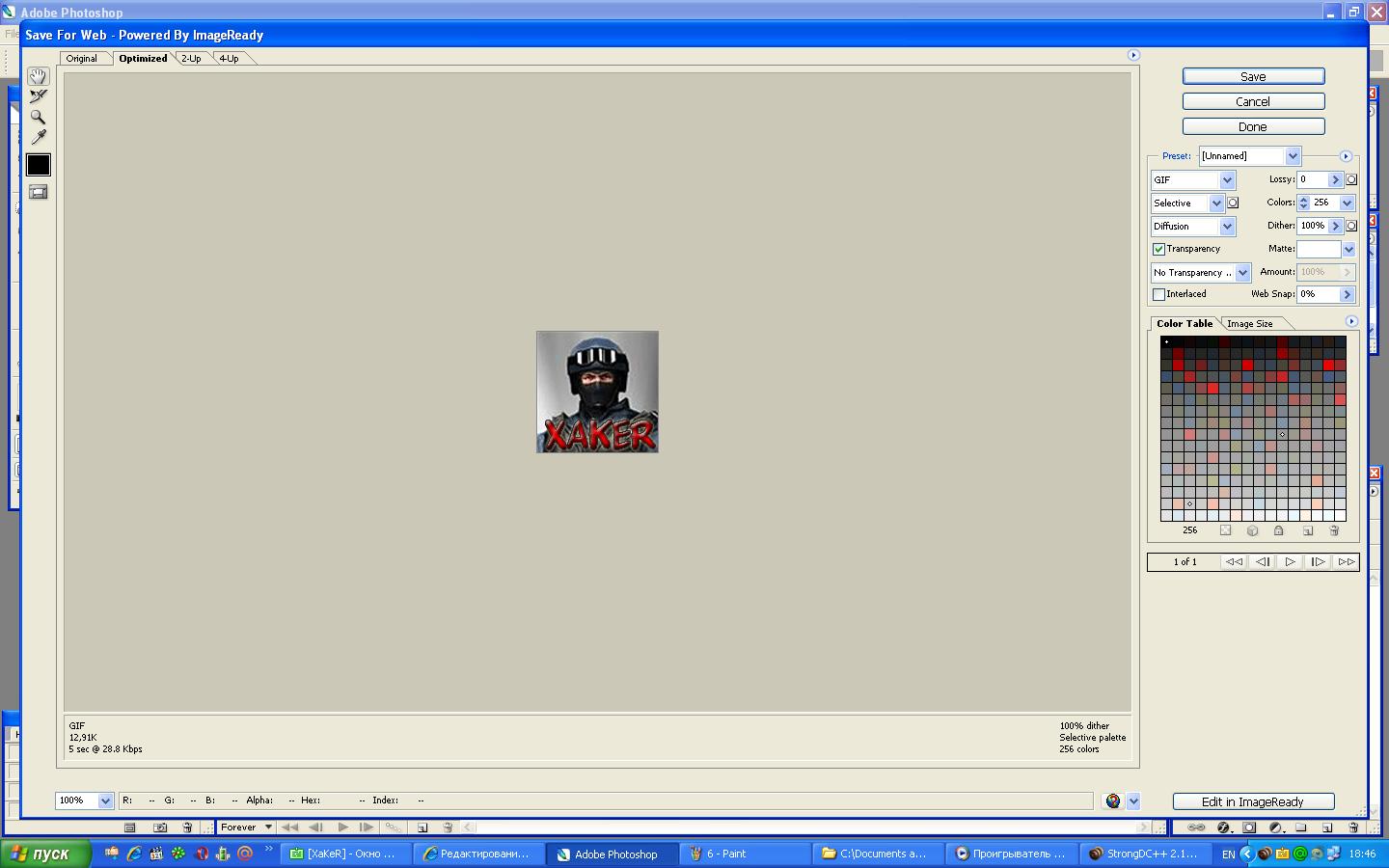Toggle the Transparency checkbox
This screenshot has width=1389, height=868.
[1159, 249]
